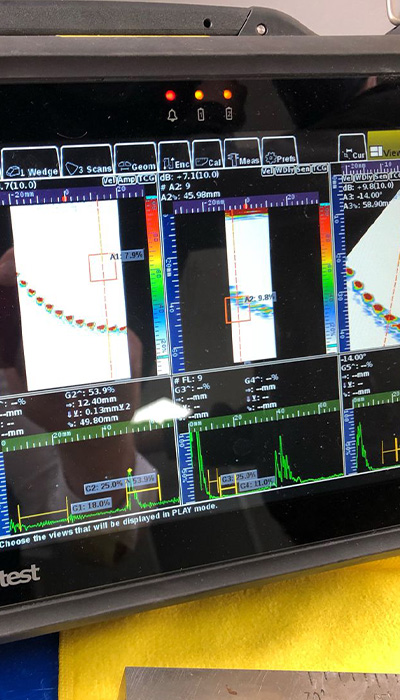Click the A3: -14.00° angle readout
This screenshot has height=700, width=400.
click(363, 196)
